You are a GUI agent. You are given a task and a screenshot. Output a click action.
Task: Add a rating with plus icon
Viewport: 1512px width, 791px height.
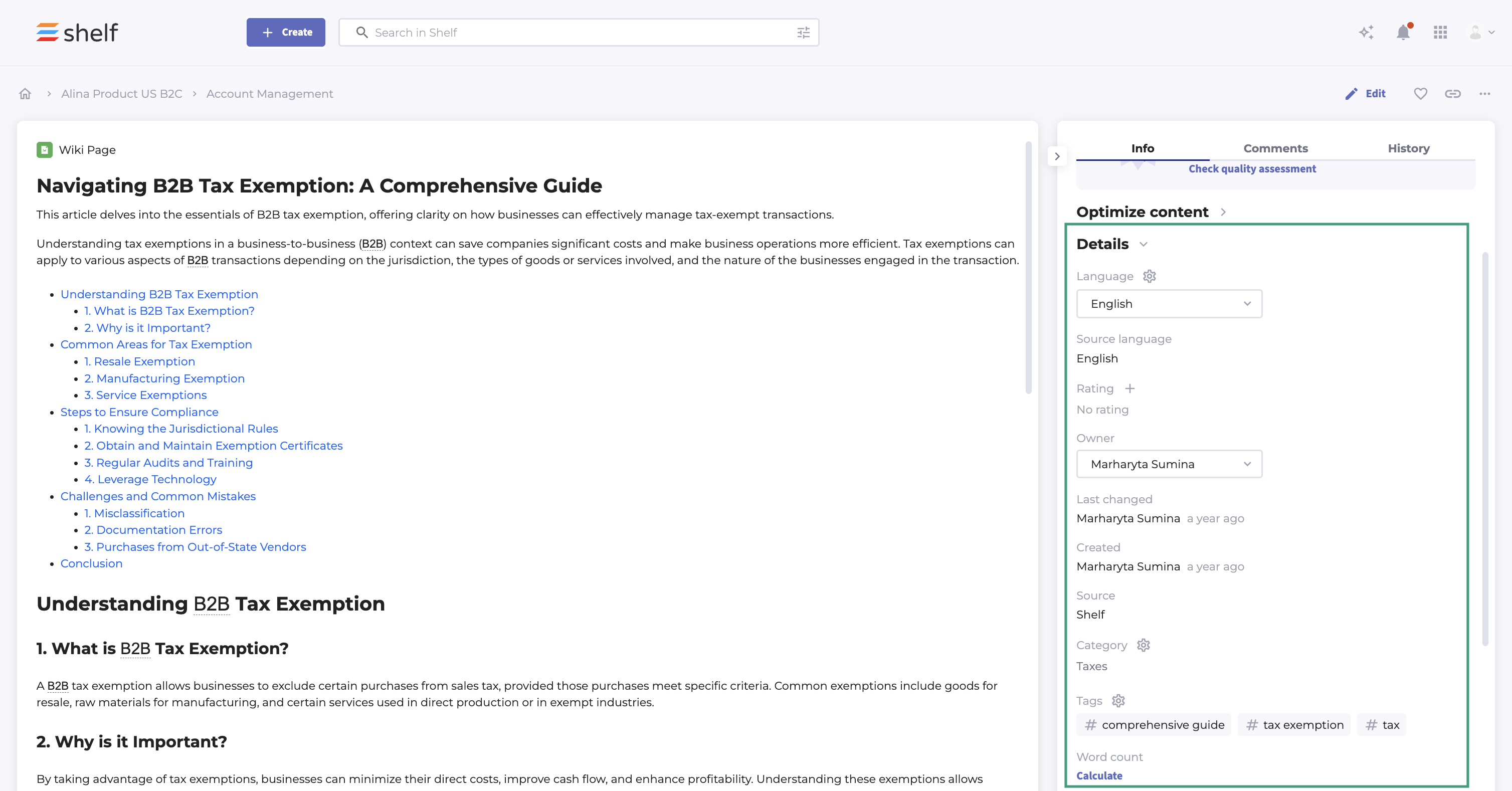tap(1129, 388)
